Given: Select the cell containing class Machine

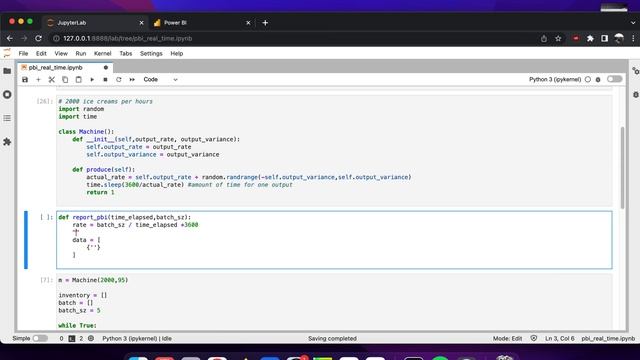Looking at the screenshot, I should point(334,151).
